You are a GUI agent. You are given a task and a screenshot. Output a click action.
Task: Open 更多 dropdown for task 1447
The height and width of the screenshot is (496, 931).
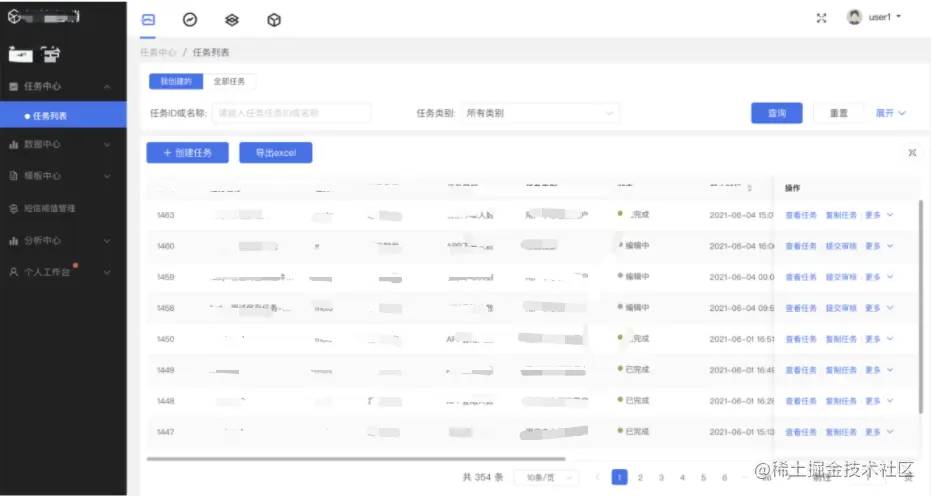(879, 432)
